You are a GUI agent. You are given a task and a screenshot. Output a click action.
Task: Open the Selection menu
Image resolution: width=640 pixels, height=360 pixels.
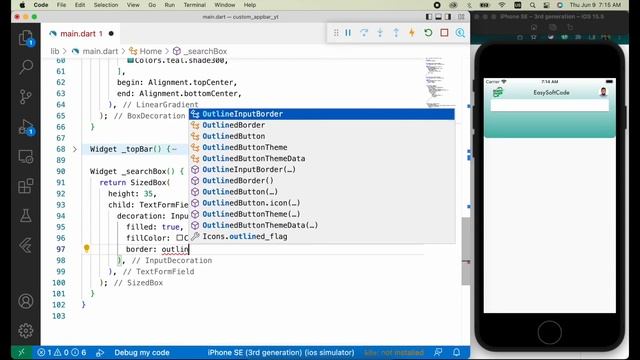(106, 5)
